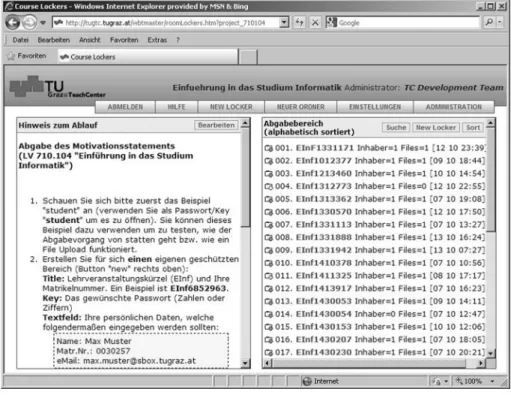Open protected mode dropdown in status bar
This screenshot has width=511, height=395.
(446, 381)
